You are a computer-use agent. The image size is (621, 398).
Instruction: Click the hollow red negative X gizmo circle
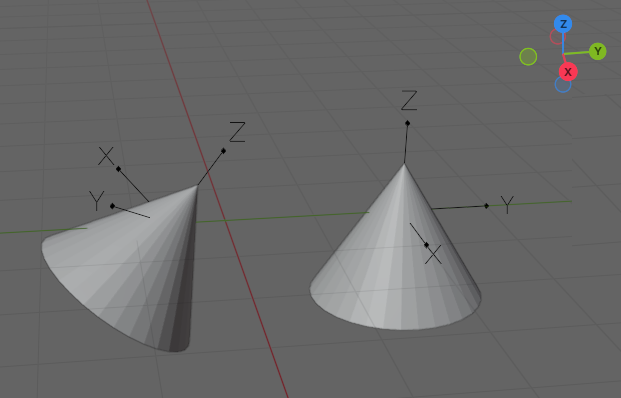point(557,36)
